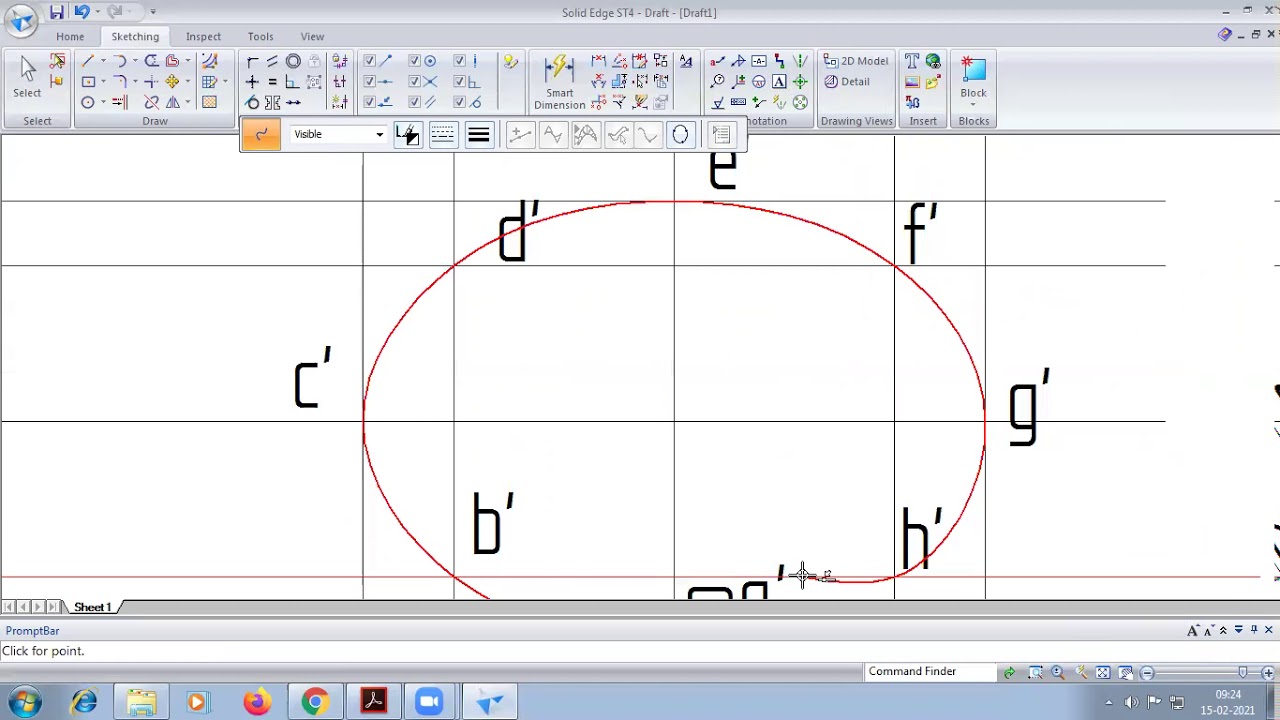Click on the zoom slider handle
This screenshot has height=720, width=1280.
coord(1242,671)
